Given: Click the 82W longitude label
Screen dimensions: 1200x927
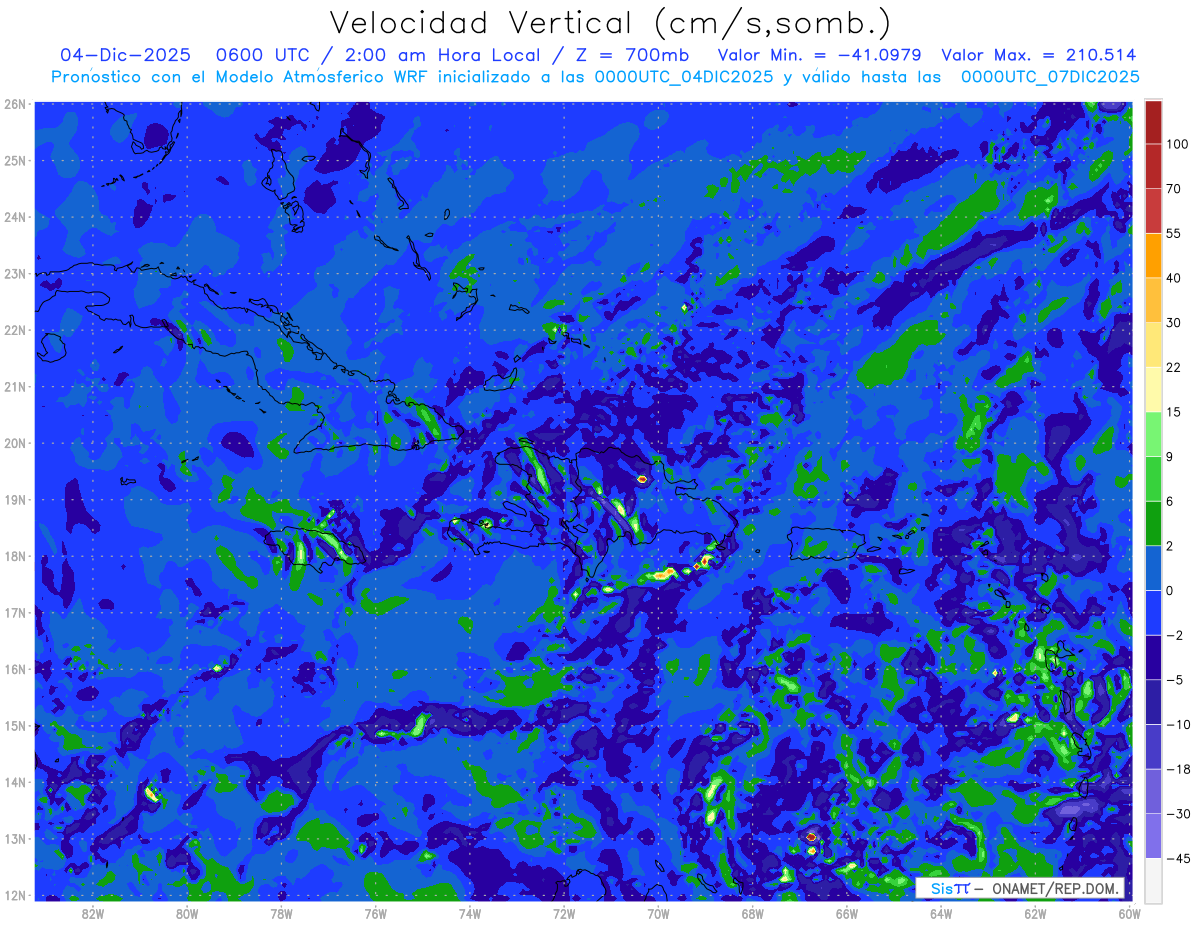Looking at the screenshot, I should tap(93, 913).
